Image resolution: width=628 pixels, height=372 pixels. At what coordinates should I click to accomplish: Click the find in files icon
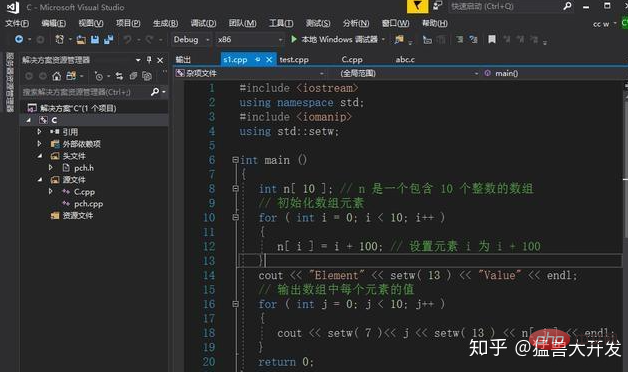click(399, 39)
